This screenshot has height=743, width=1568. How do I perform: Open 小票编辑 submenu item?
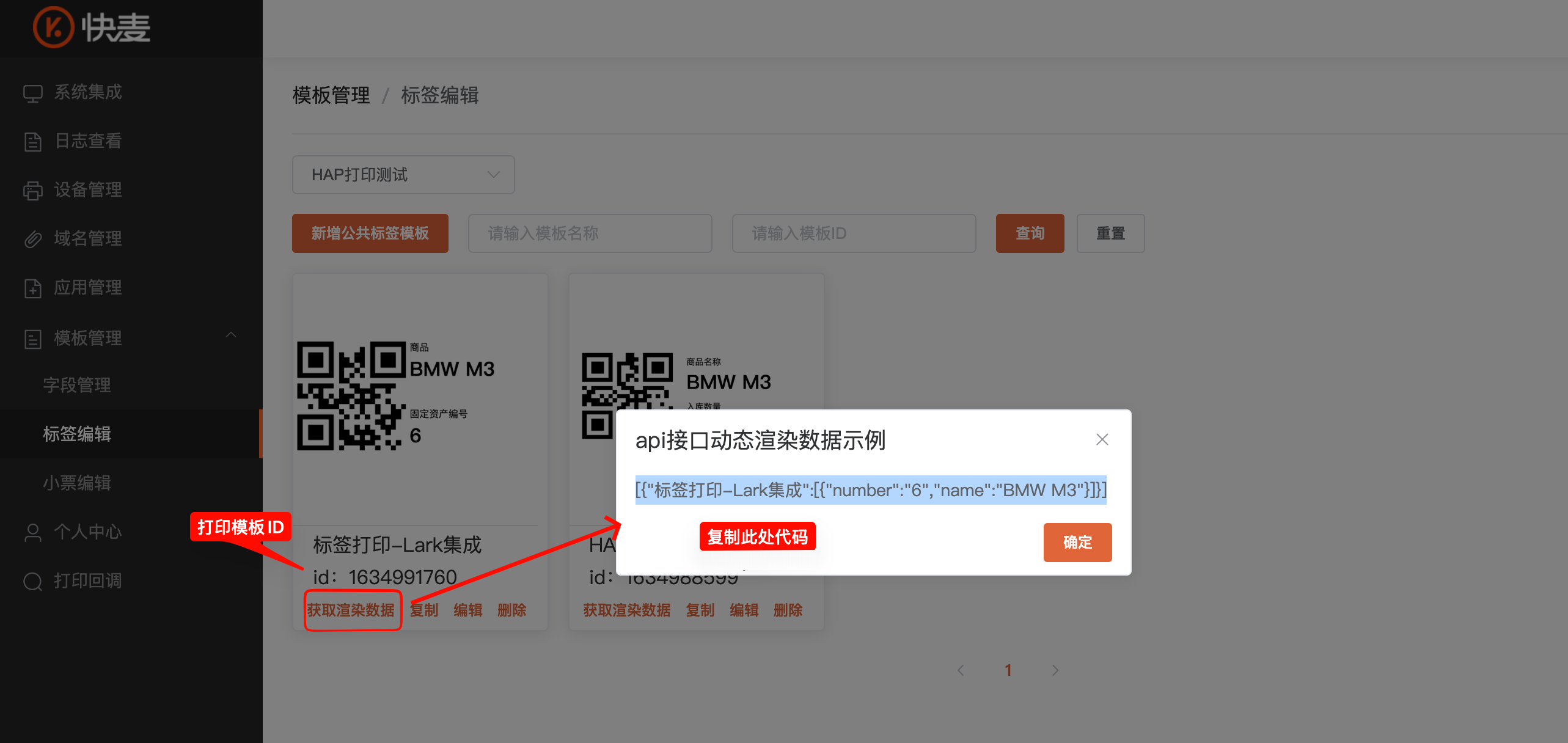click(77, 483)
